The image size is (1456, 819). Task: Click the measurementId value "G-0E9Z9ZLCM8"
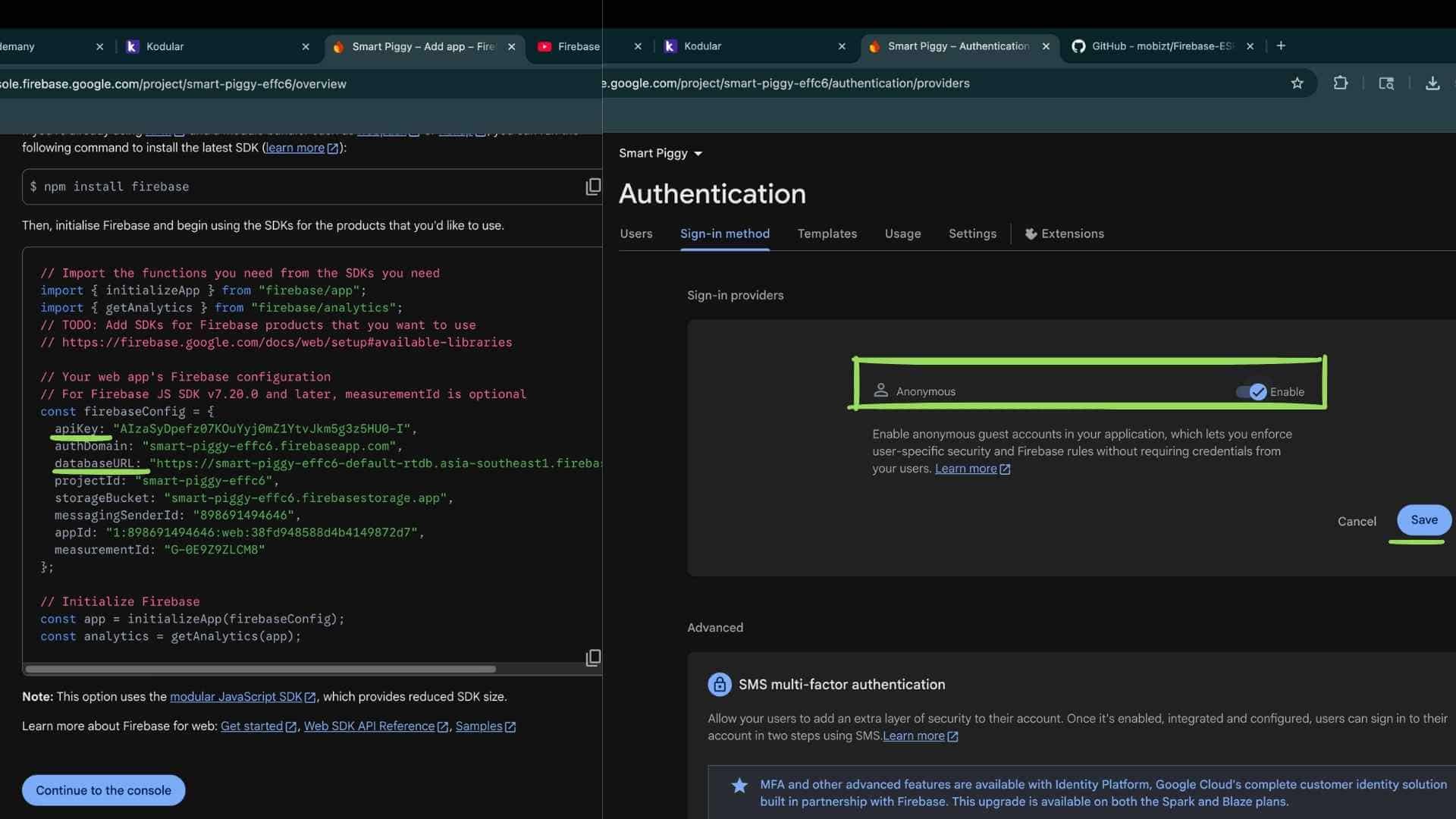215,550
